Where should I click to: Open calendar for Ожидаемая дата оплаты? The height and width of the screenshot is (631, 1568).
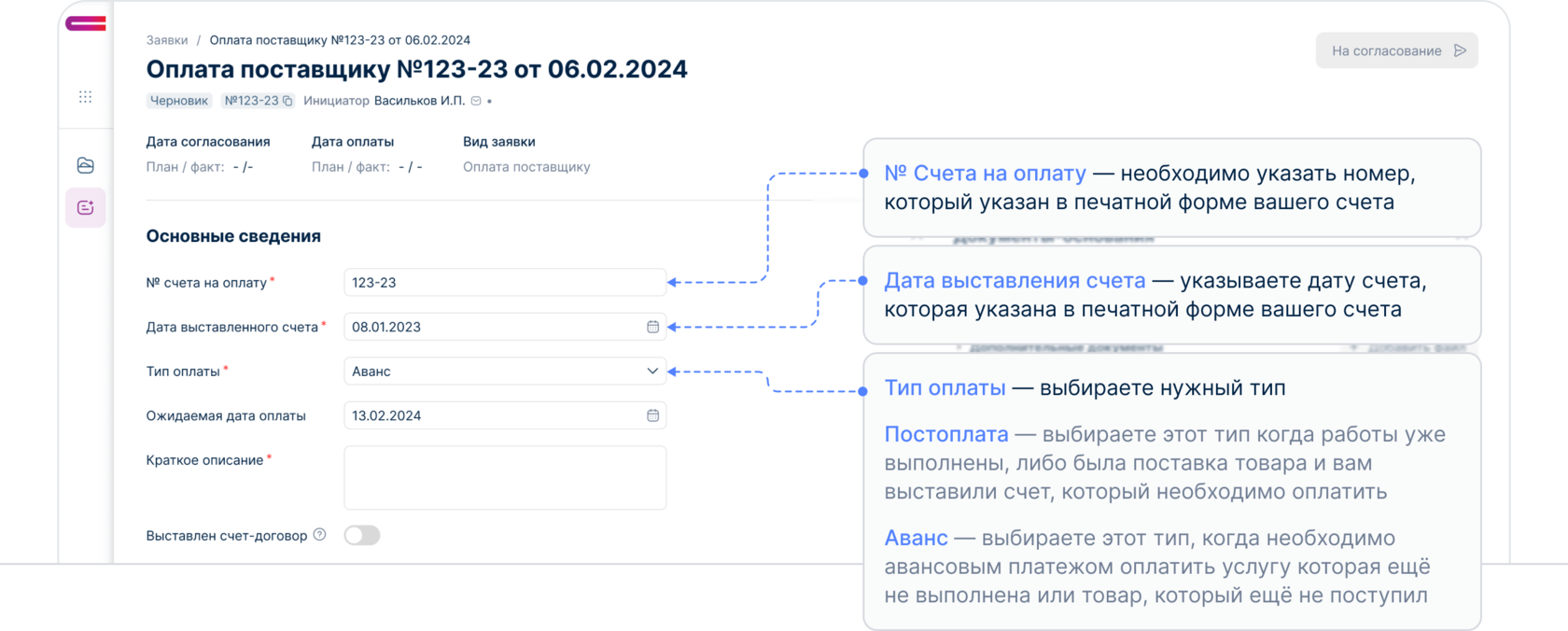(x=652, y=415)
